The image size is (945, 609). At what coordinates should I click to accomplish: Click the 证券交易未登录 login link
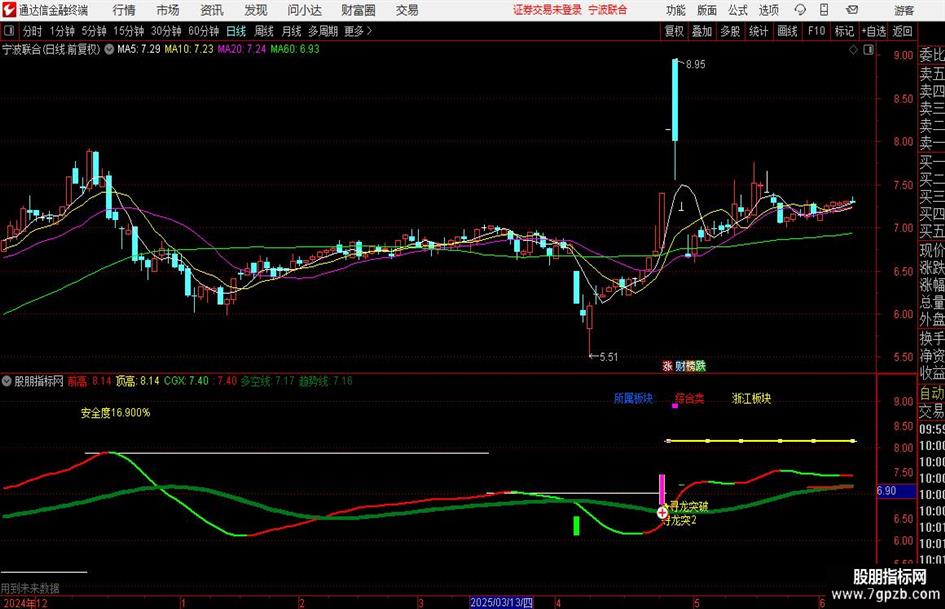click(547, 10)
